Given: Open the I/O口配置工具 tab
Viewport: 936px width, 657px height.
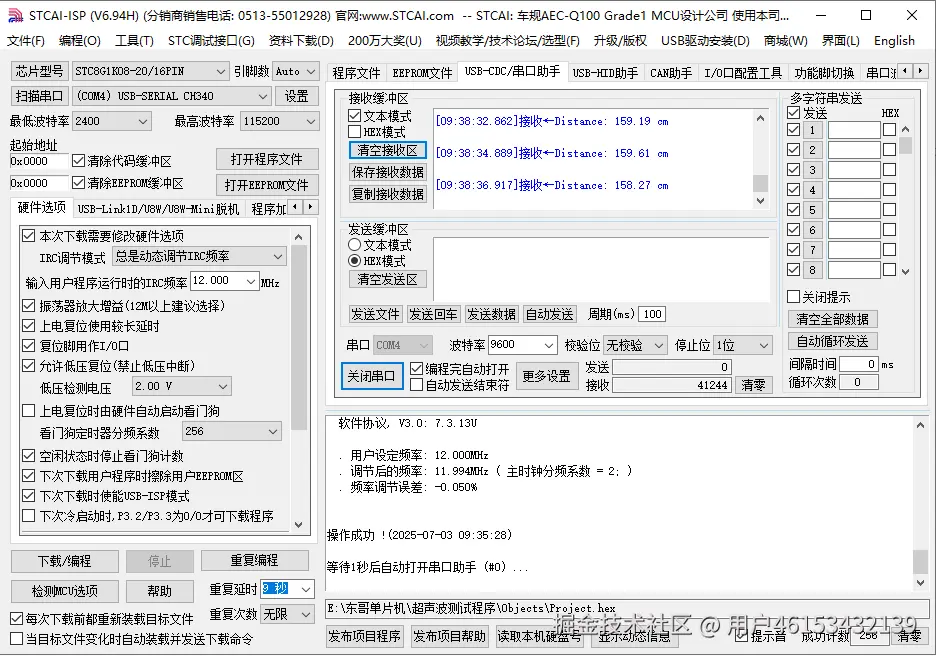Looking at the screenshot, I should (x=743, y=73).
